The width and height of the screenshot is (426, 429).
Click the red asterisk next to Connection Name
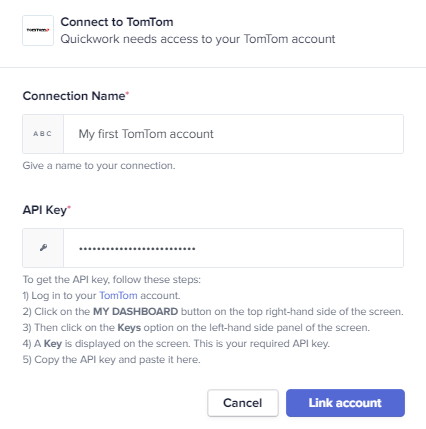pyautogui.click(x=127, y=93)
